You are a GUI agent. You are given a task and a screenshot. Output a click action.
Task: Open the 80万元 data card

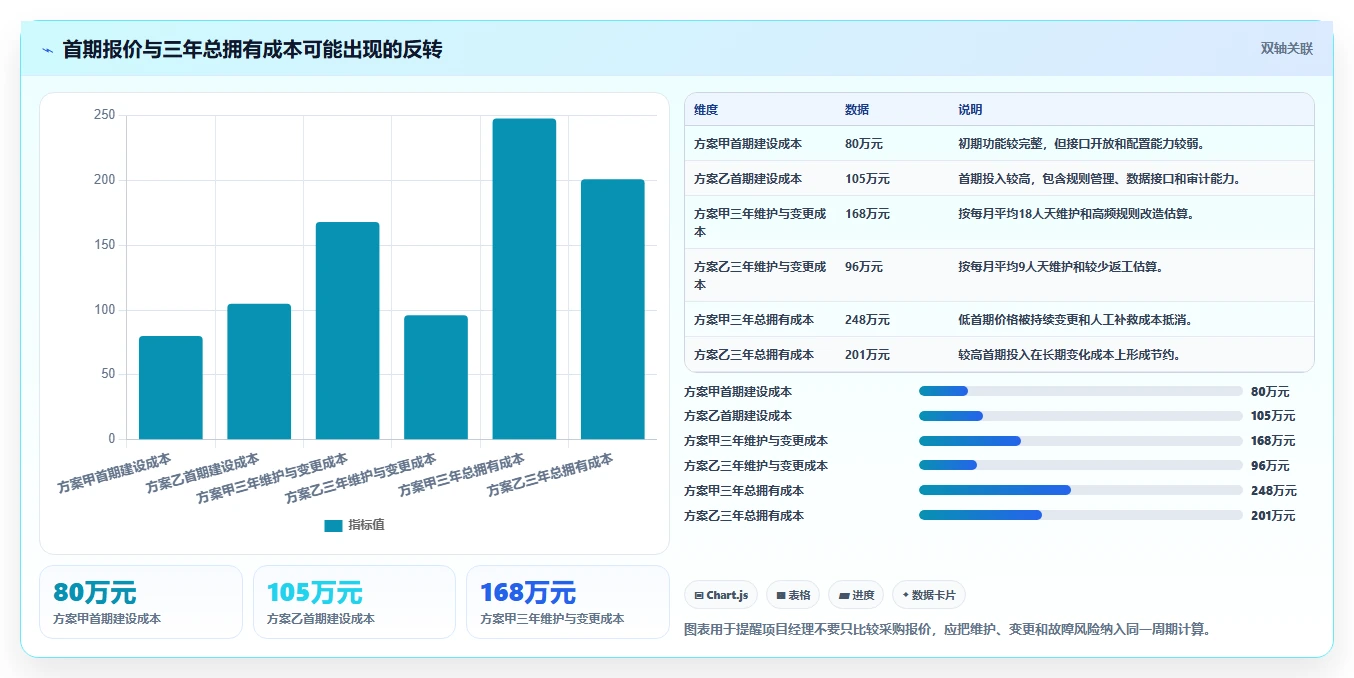141,602
